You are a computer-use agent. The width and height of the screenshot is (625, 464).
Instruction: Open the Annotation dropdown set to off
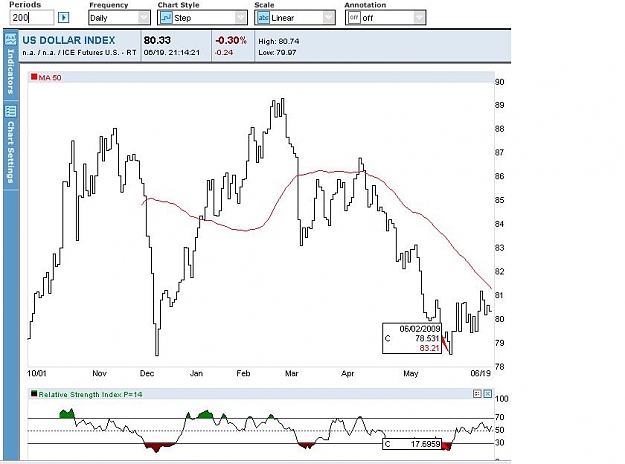pos(385,18)
